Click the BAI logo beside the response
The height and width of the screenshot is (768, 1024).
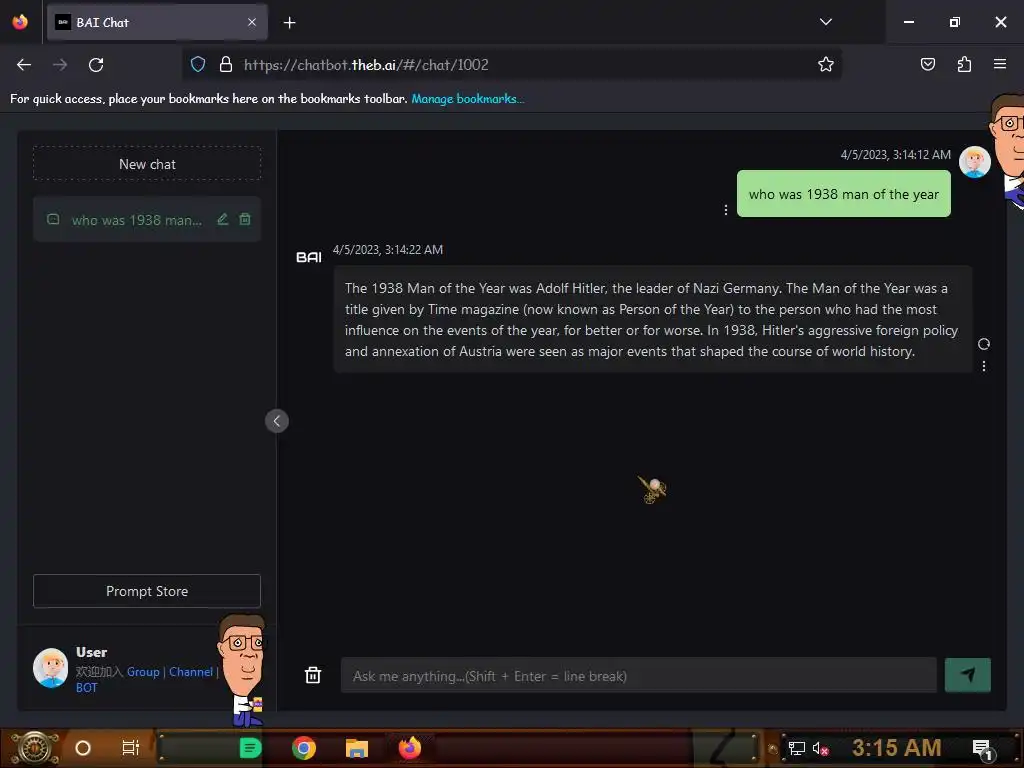(x=309, y=257)
